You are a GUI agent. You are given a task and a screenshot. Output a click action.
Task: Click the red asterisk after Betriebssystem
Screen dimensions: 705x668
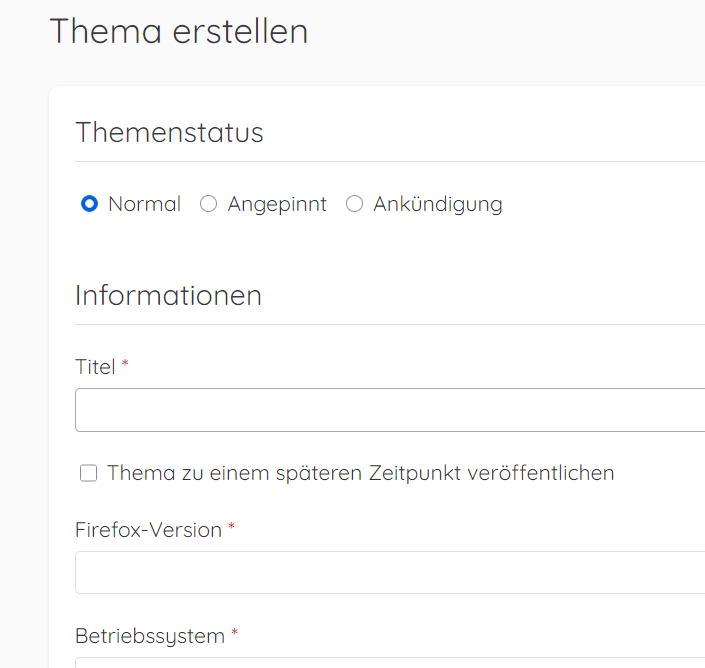tap(235, 635)
